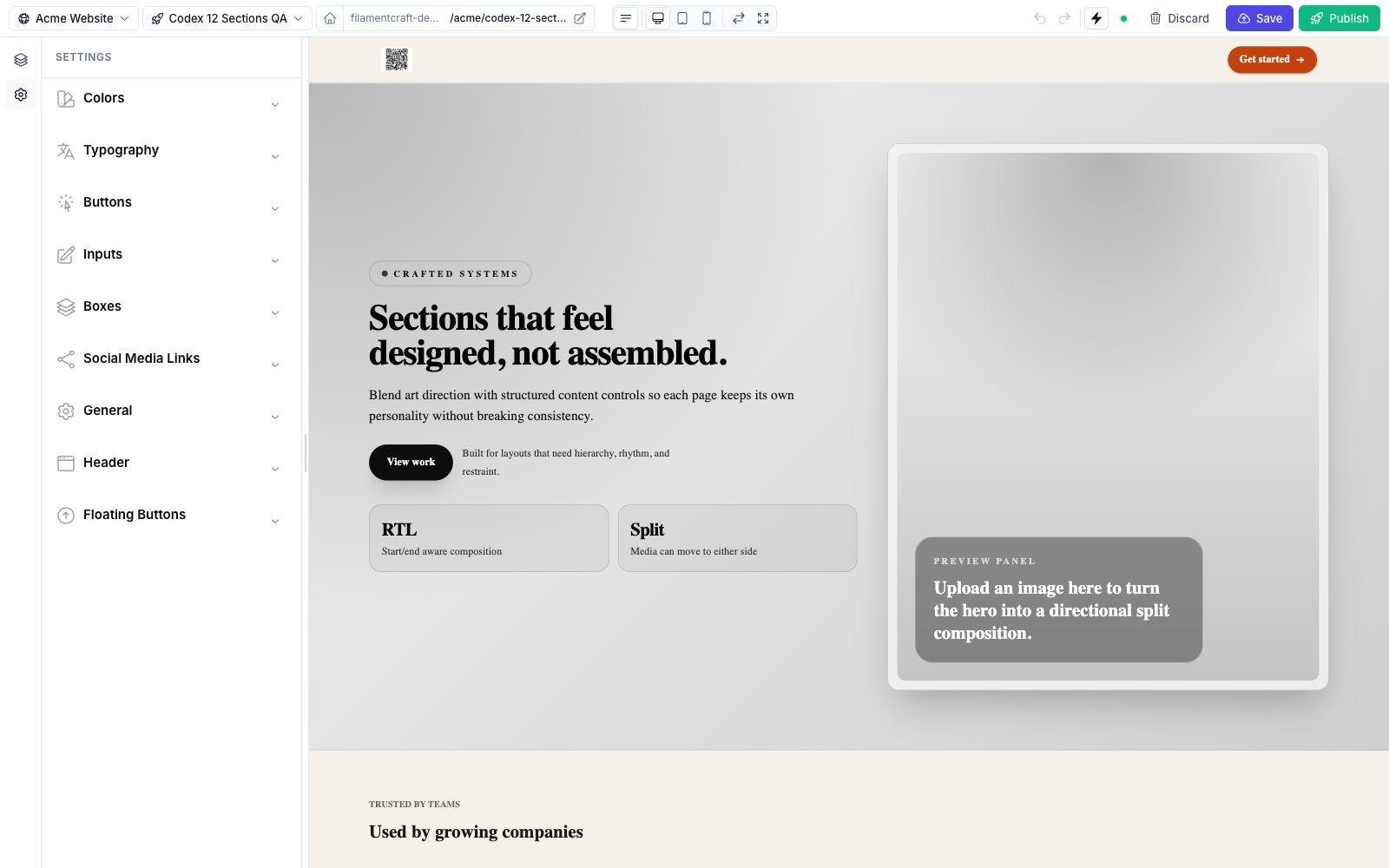Switch to mobile preview mode

coord(707,18)
